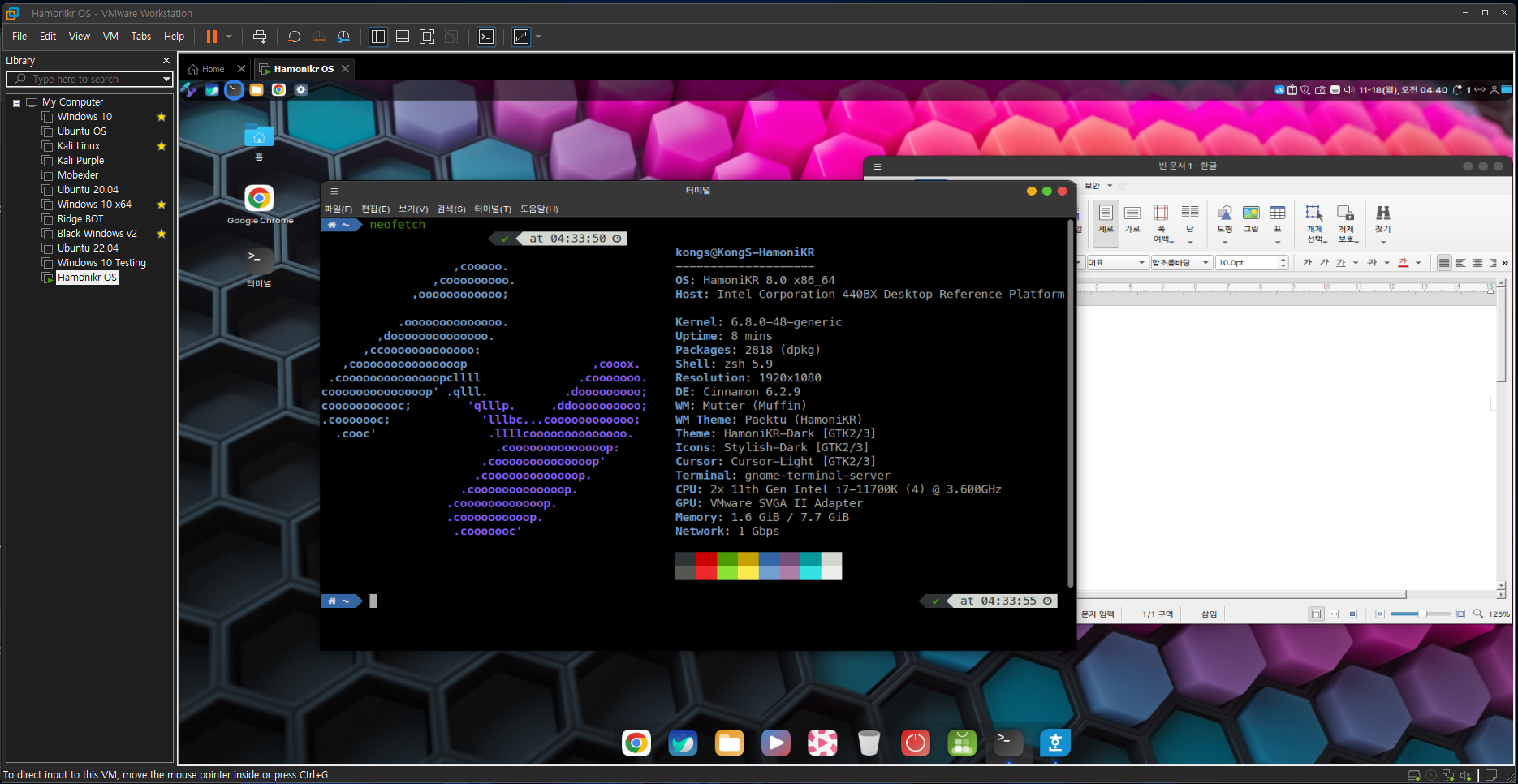Apply underline formatting in Hangul
This screenshot has width=1518, height=784.
(1341, 262)
